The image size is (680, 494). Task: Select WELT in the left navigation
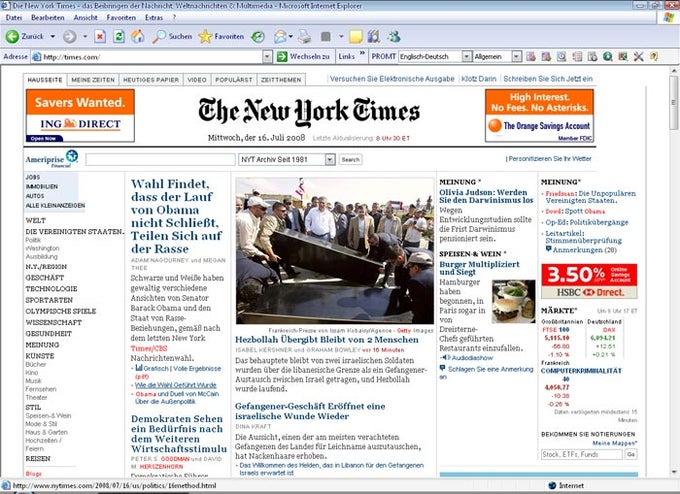coord(36,220)
